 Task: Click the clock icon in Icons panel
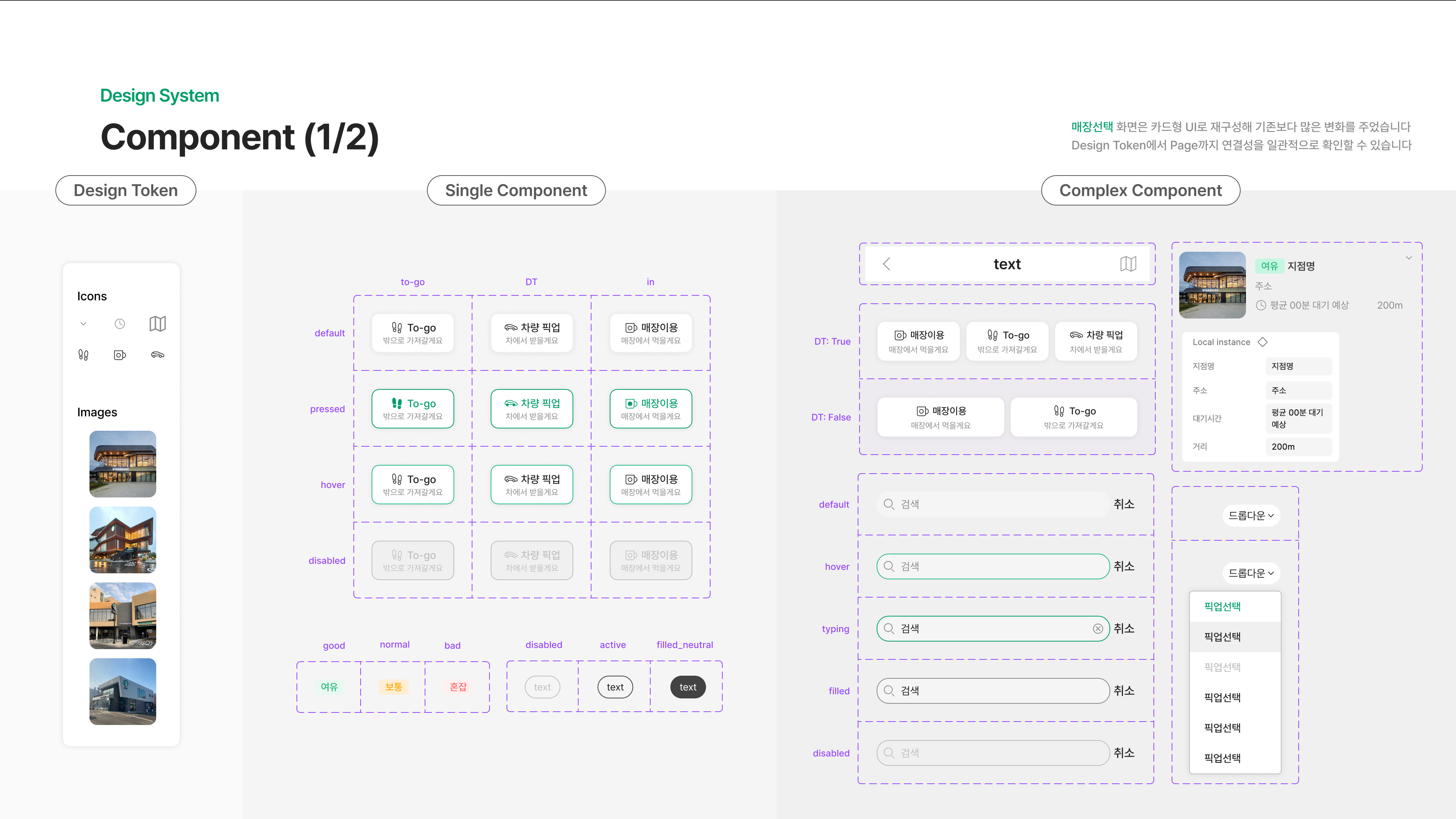120,324
